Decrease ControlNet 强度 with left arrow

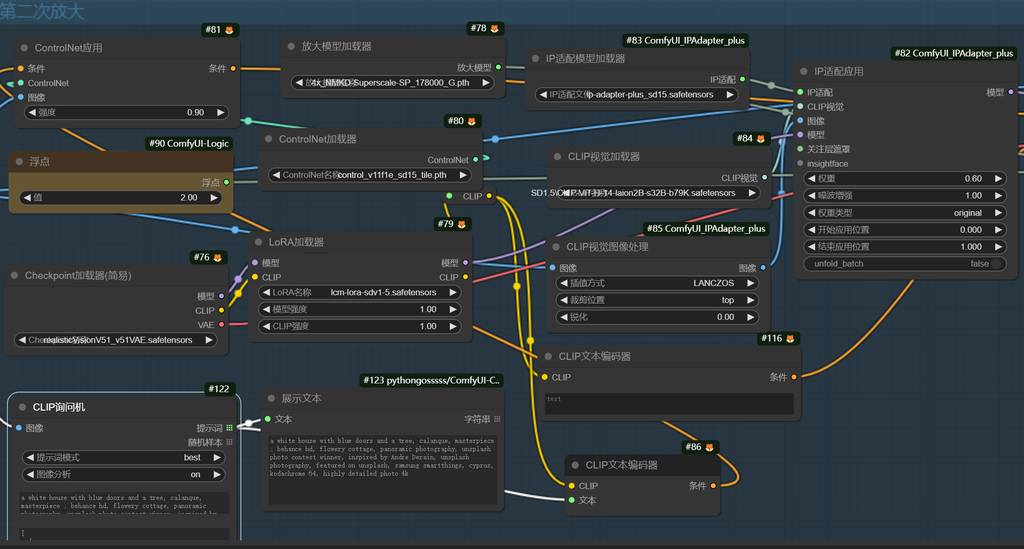(x=30, y=113)
